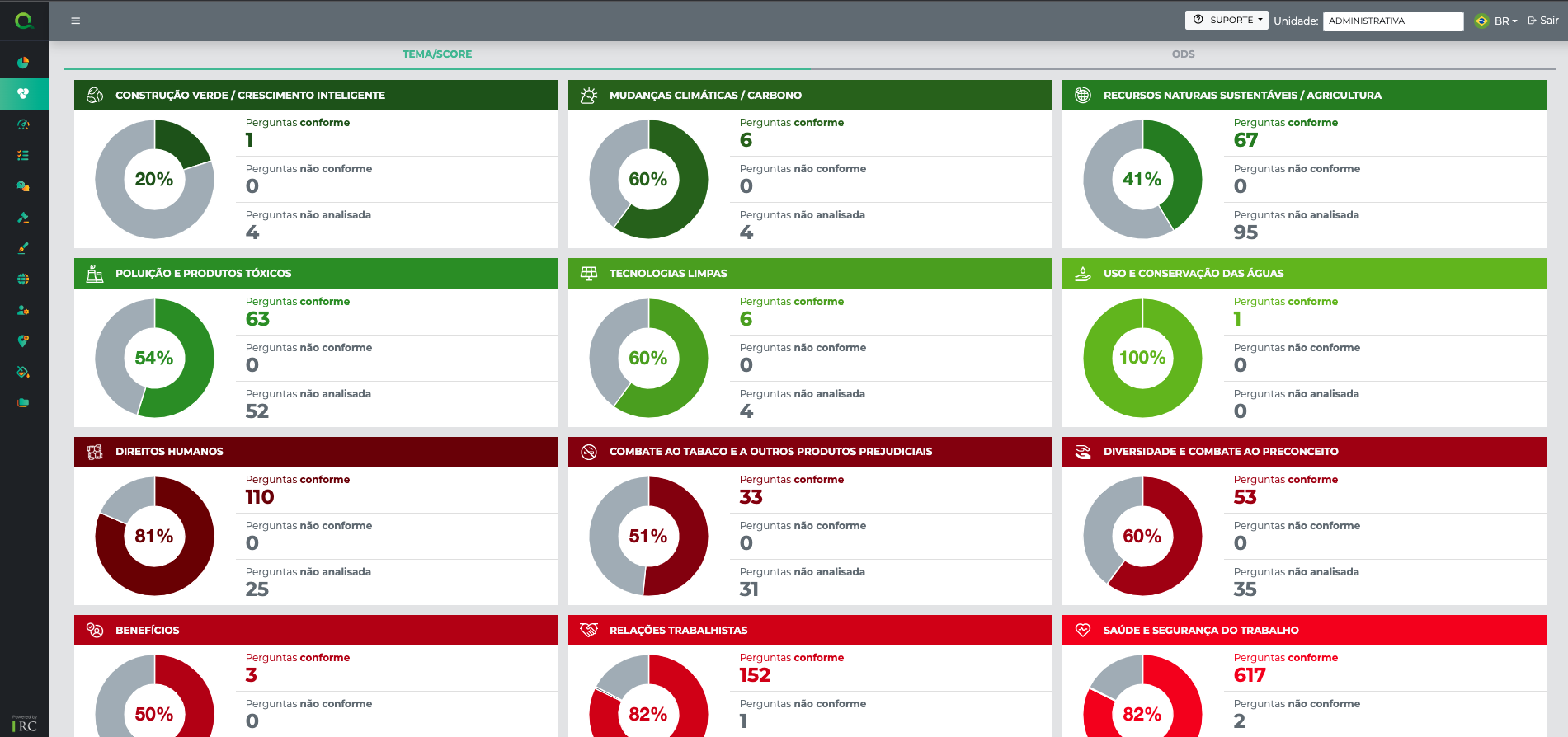The height and width of the screenshot is (737, 1568).
Task: Click the speedometer gauge sidebar icon
Action: pos(23,124)
